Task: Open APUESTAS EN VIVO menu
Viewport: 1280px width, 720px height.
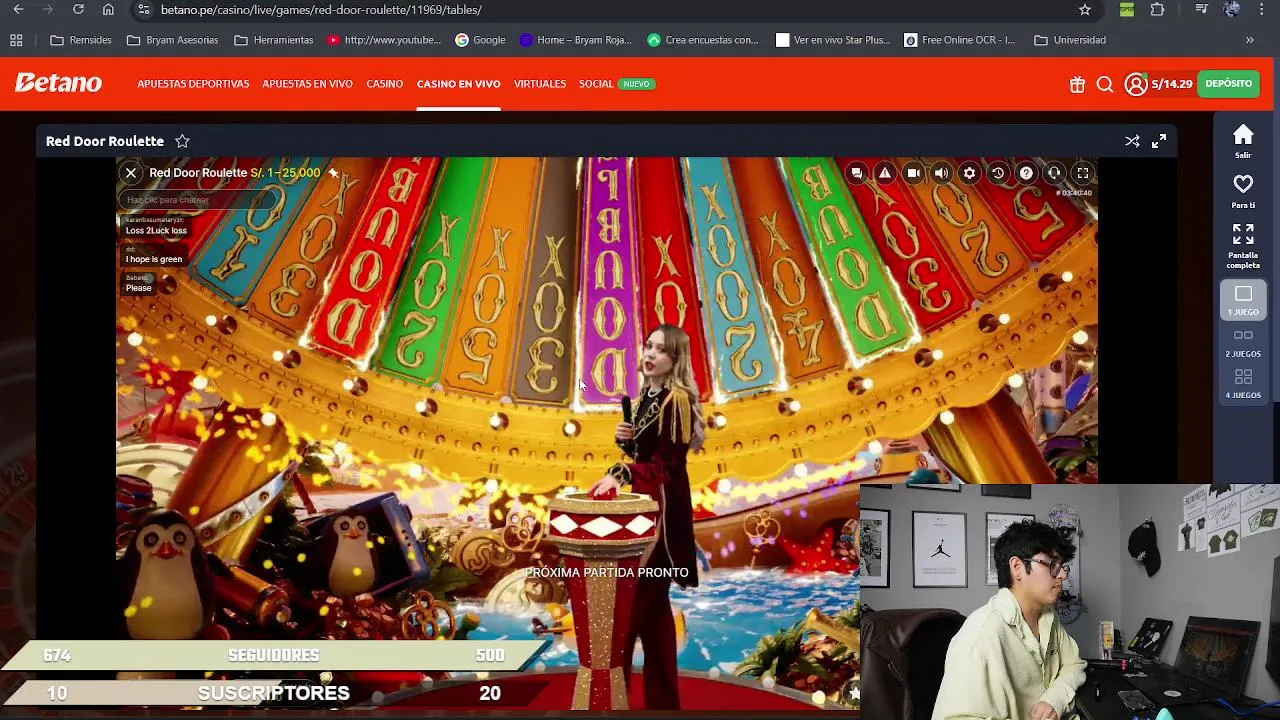Action: coord(307,84)
